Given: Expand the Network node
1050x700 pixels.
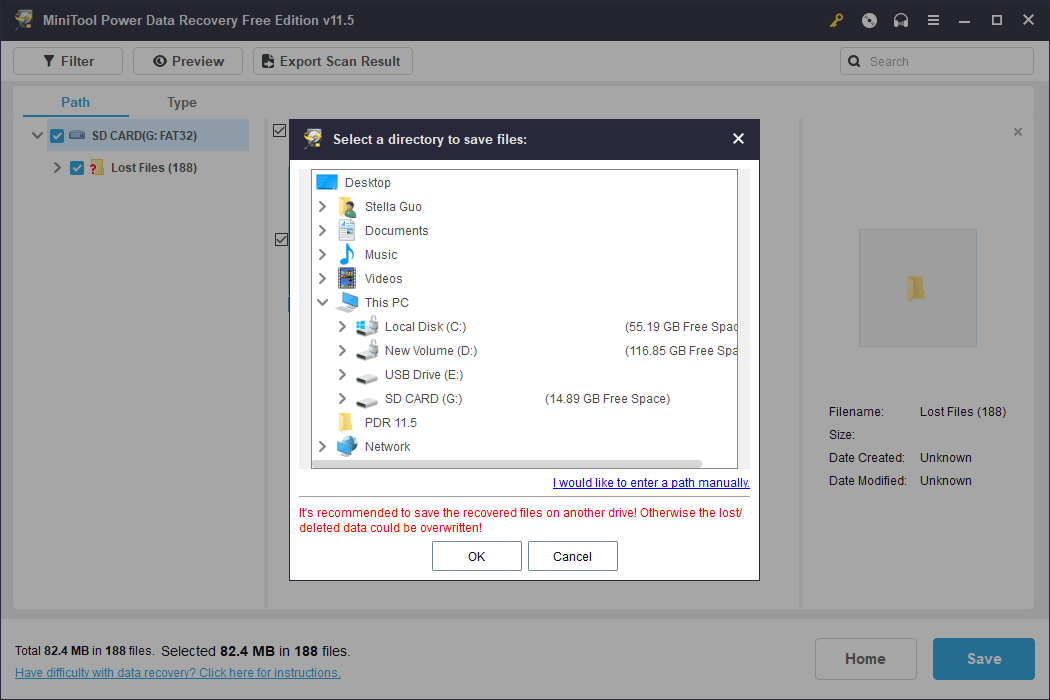Looking at the screenshot, I should 323,446.
